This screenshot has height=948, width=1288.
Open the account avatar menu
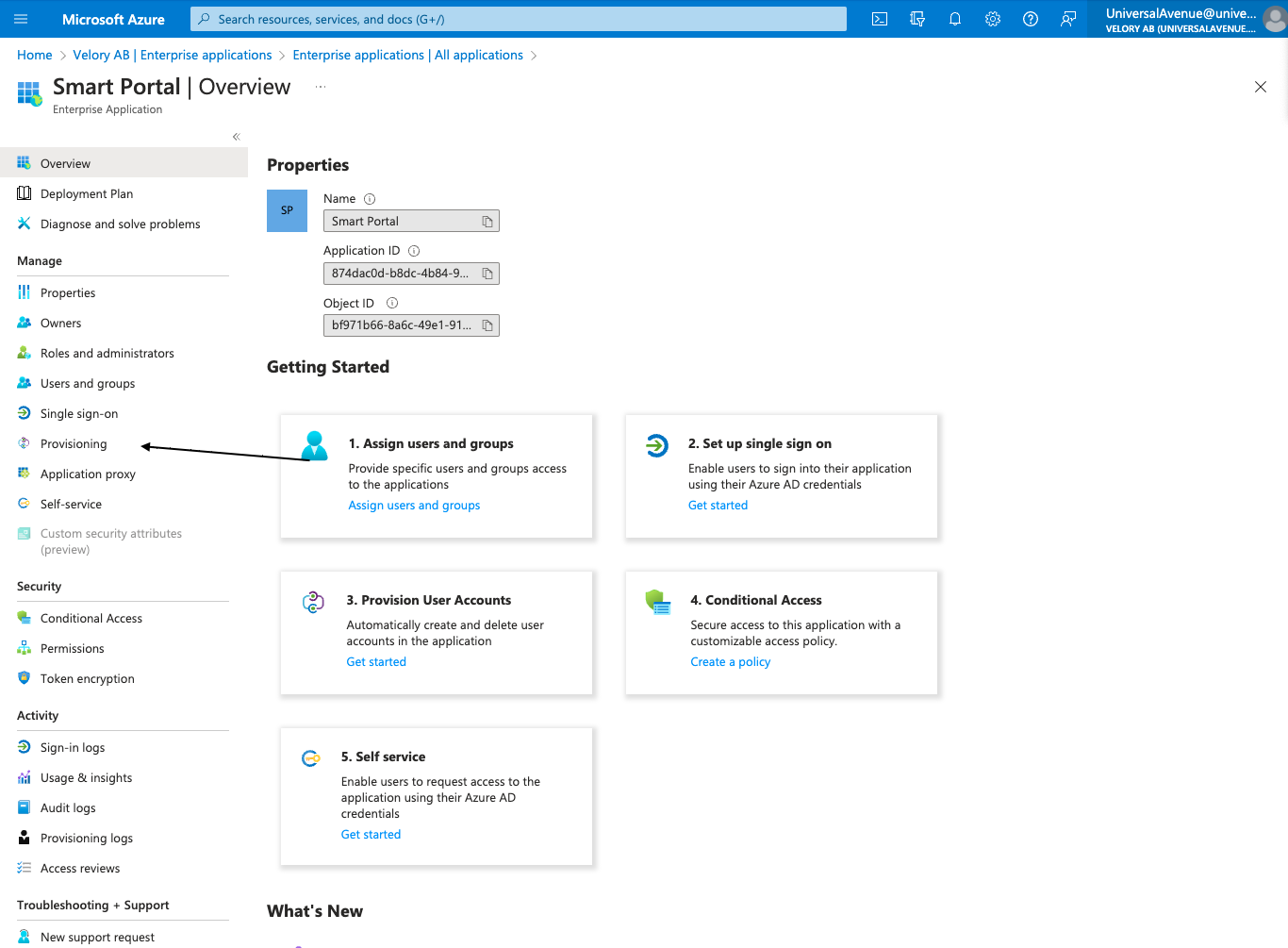(1275, 19)
